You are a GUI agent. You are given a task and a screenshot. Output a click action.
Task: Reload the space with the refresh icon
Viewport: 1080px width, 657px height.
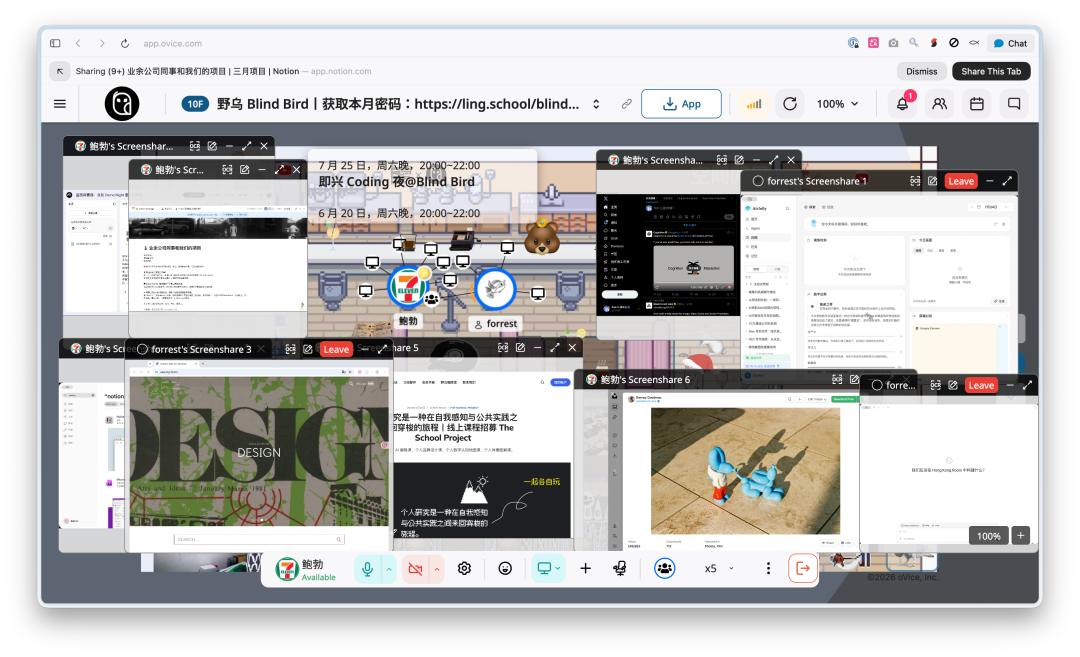tap(790, 104)
